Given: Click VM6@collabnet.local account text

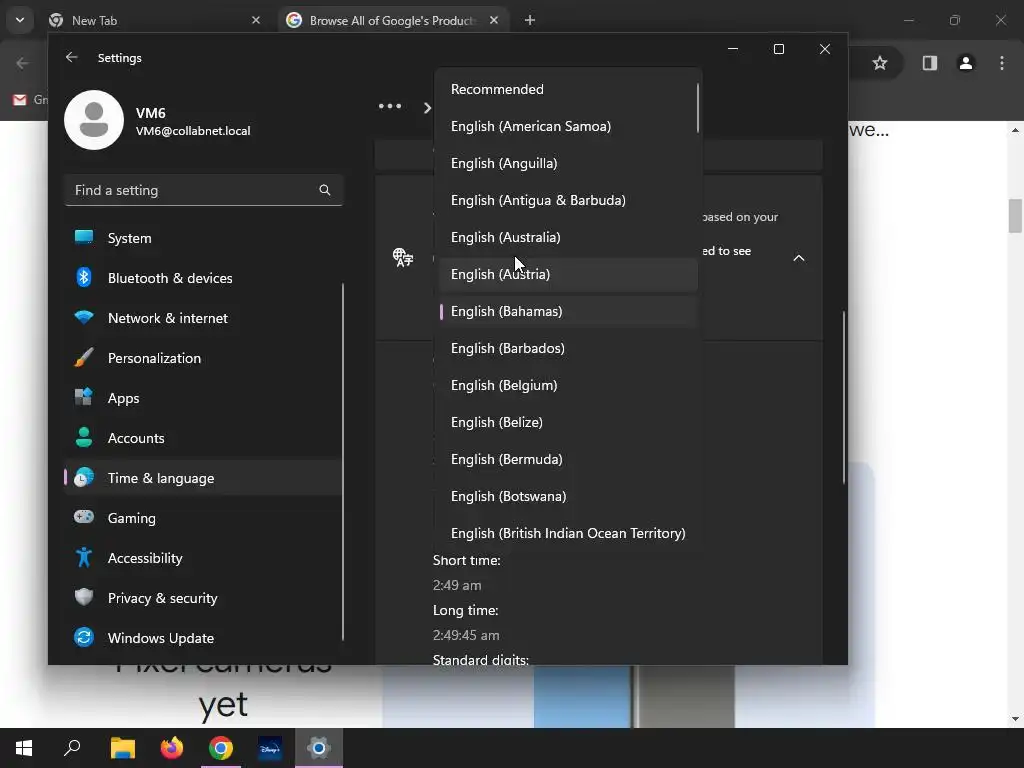Looking at the screenshot, I should coord(193,131).
